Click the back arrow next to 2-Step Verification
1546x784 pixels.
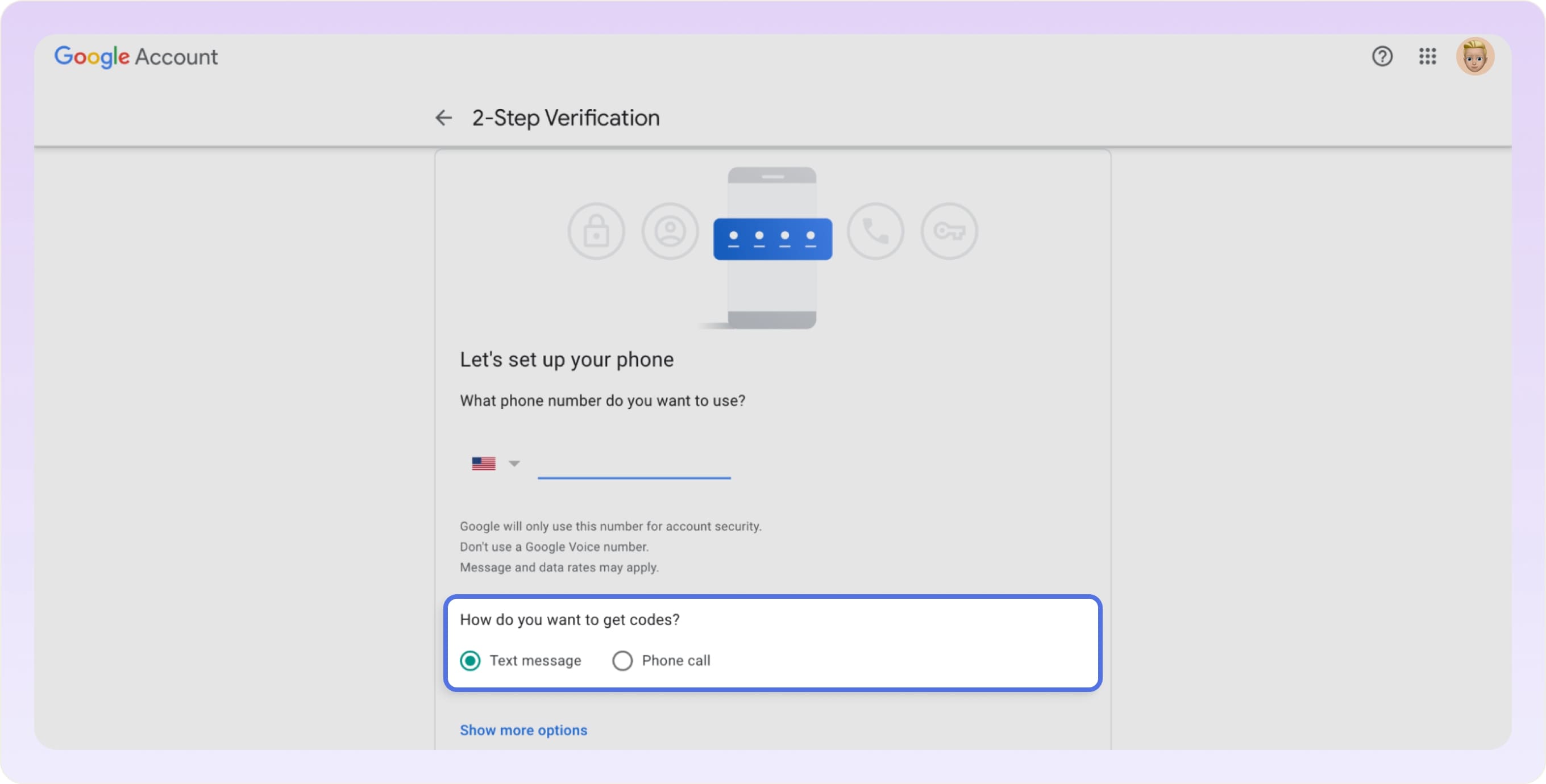443,118
